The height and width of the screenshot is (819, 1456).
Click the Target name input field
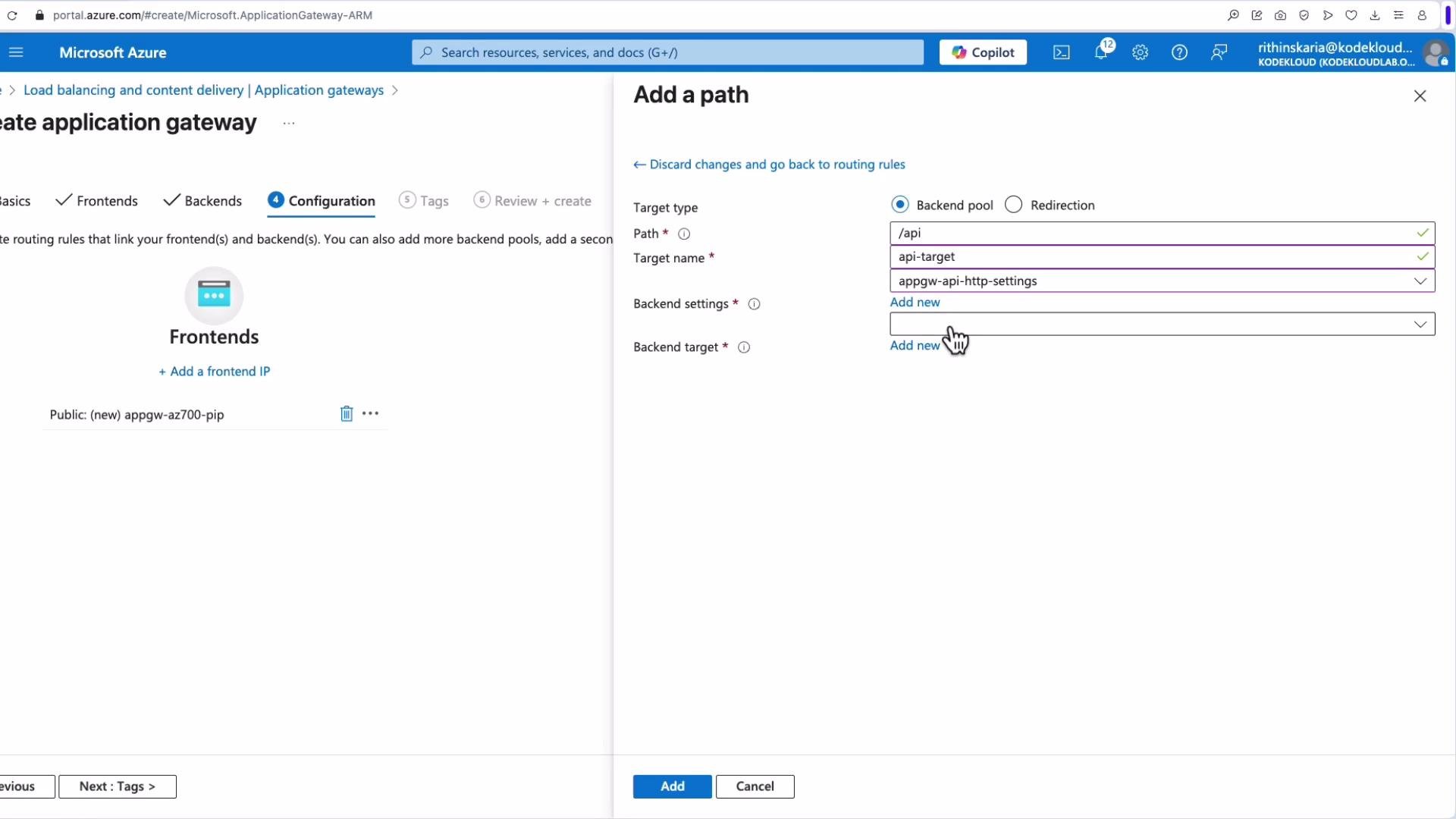coord(1162,256)
